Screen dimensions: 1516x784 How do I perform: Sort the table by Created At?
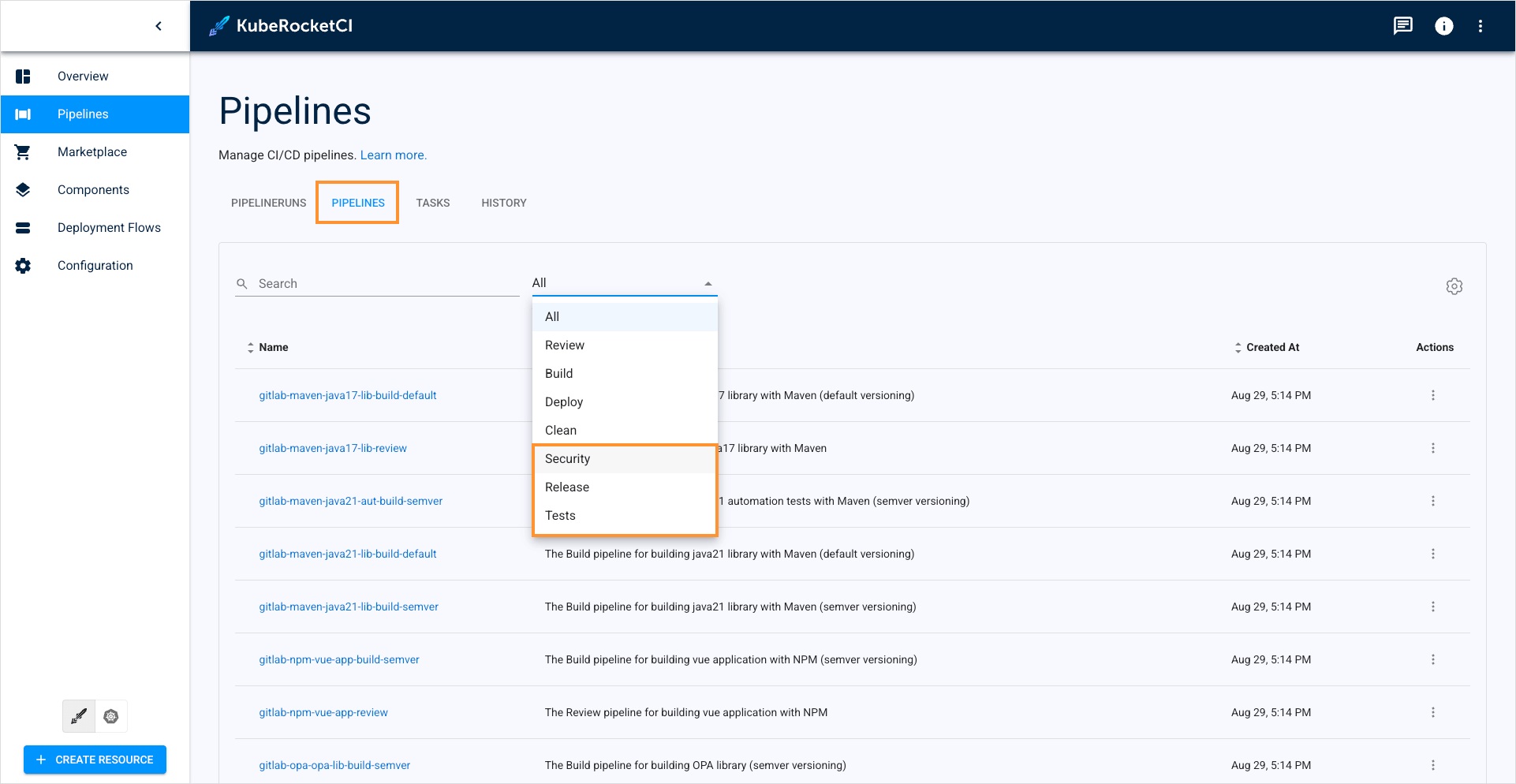(1271, 348)
